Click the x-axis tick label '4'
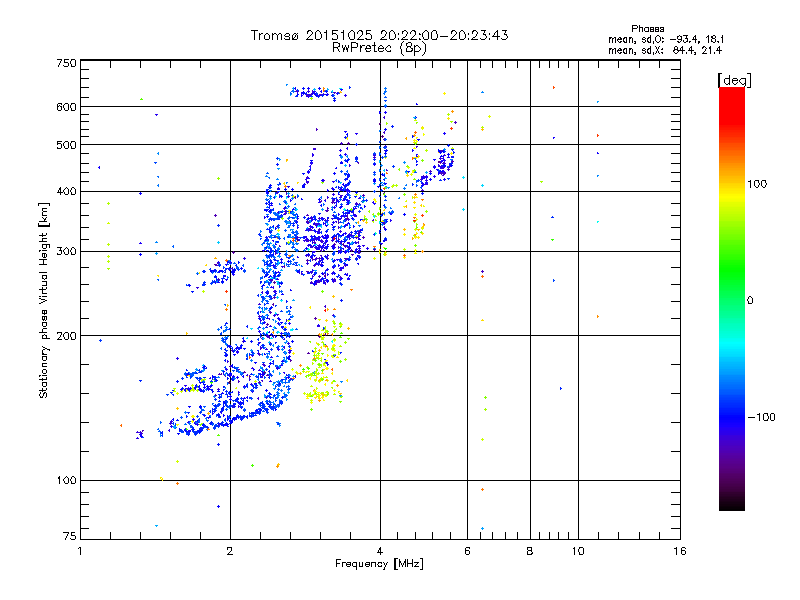The image size is (800, 600). pos(380,551)
